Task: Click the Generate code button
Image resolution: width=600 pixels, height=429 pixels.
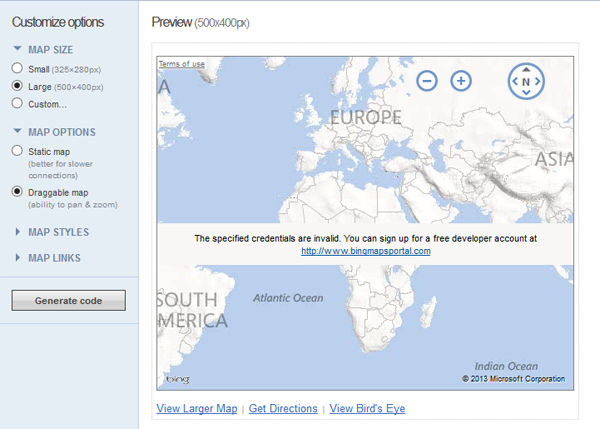Action: (x=68, y=300)
